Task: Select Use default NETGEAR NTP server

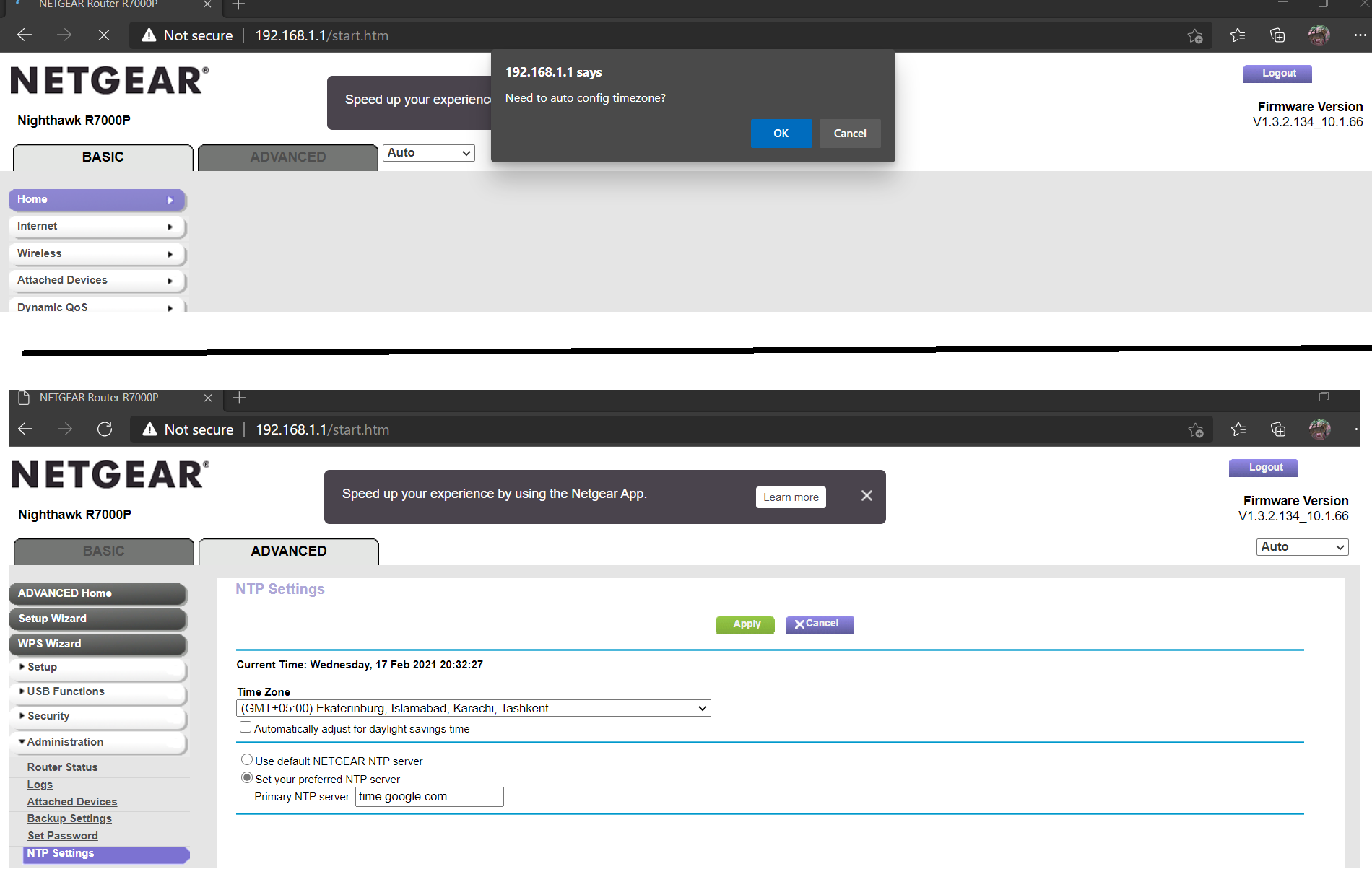Action: pos(247,759)
